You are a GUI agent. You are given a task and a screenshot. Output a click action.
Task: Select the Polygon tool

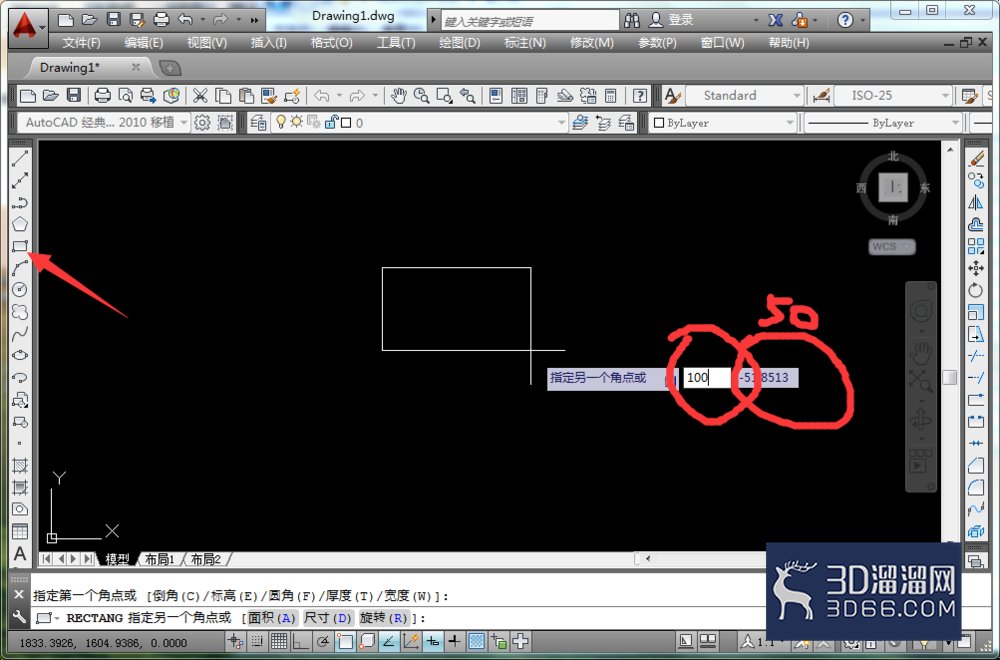[20, 224]
